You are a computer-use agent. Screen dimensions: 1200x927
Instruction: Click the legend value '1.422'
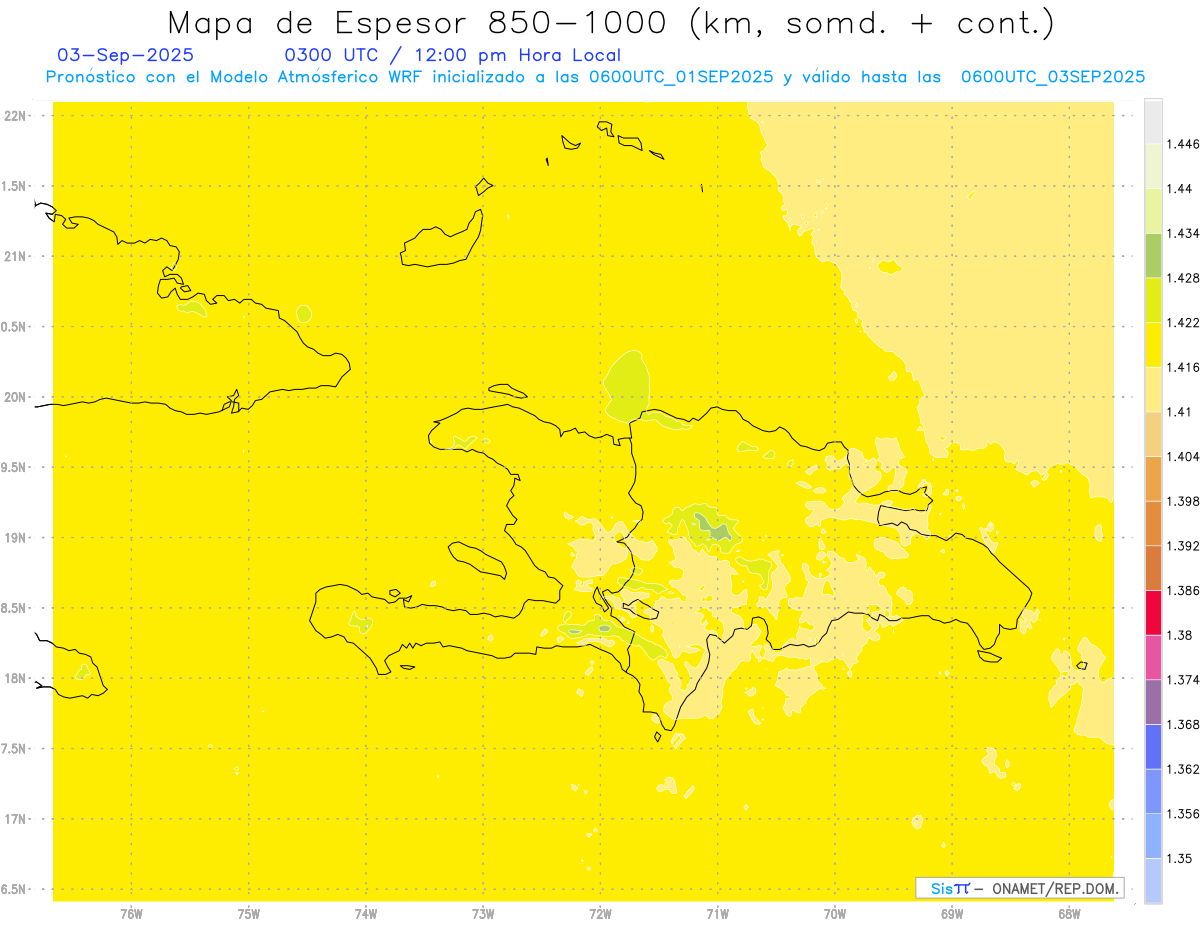click(x=1184, y=323)
